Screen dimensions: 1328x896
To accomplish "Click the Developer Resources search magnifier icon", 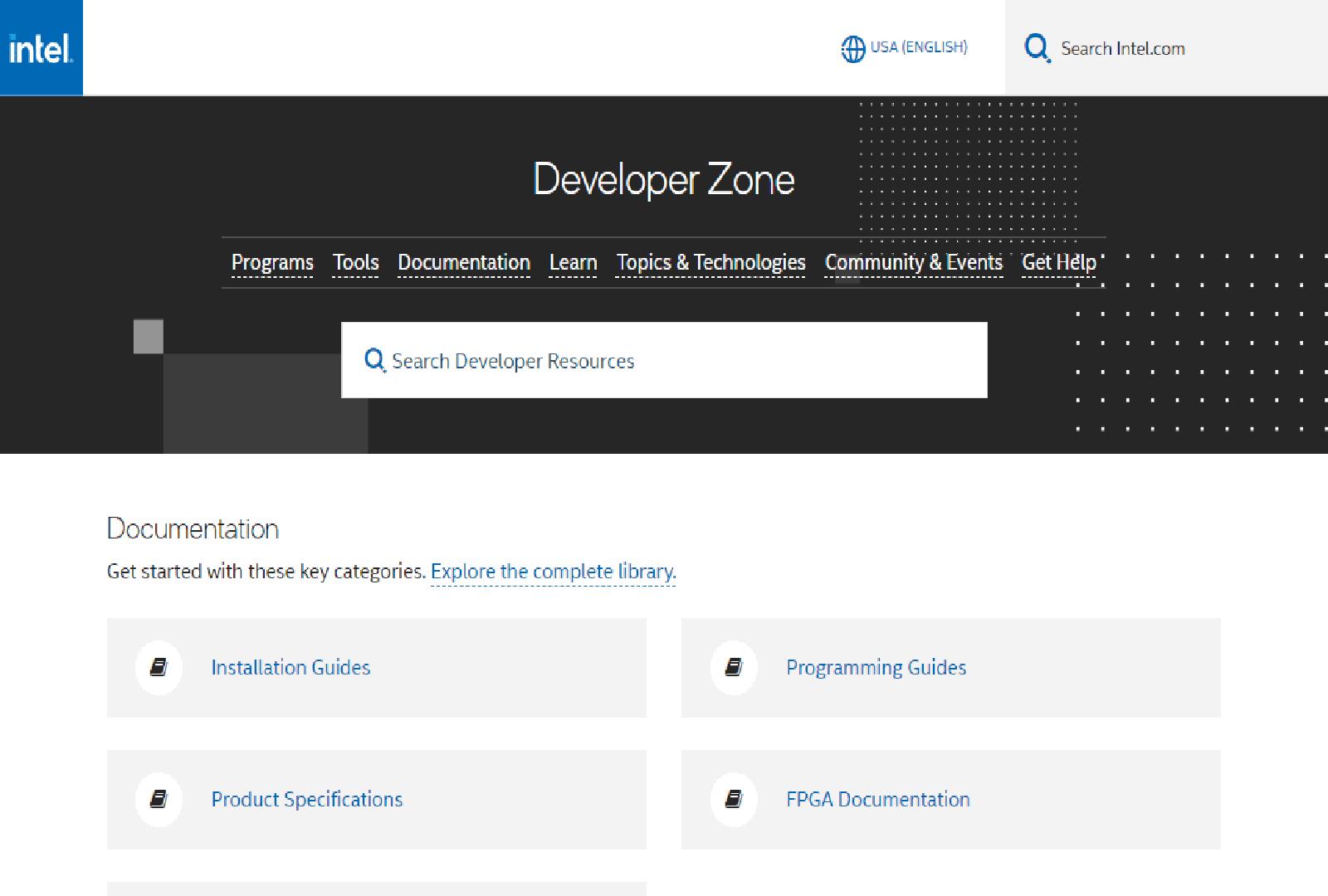I will (x=374, y=360).
